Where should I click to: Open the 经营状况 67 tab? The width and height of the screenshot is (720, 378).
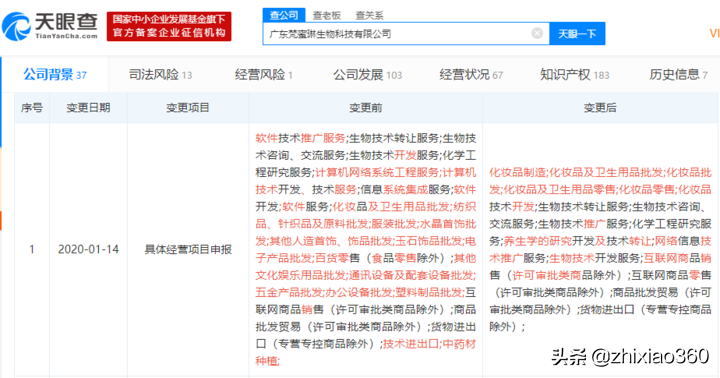pyautogui.click(x=471, y=74)
